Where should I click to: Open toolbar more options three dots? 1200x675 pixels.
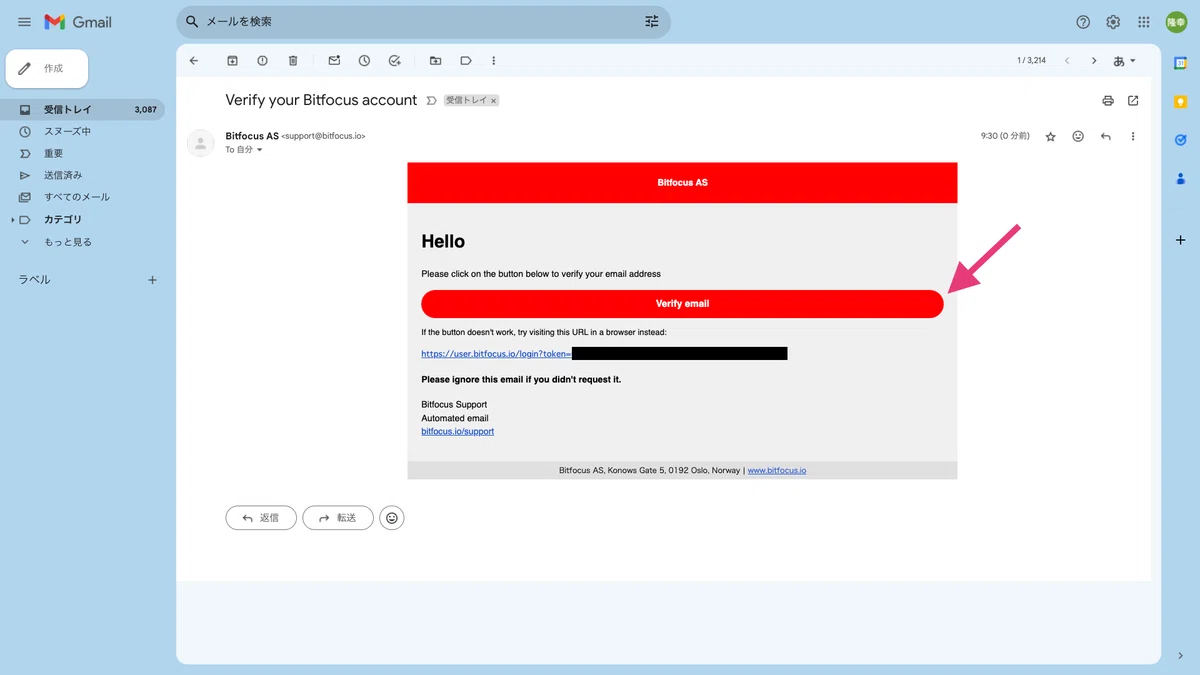[493, 61]
